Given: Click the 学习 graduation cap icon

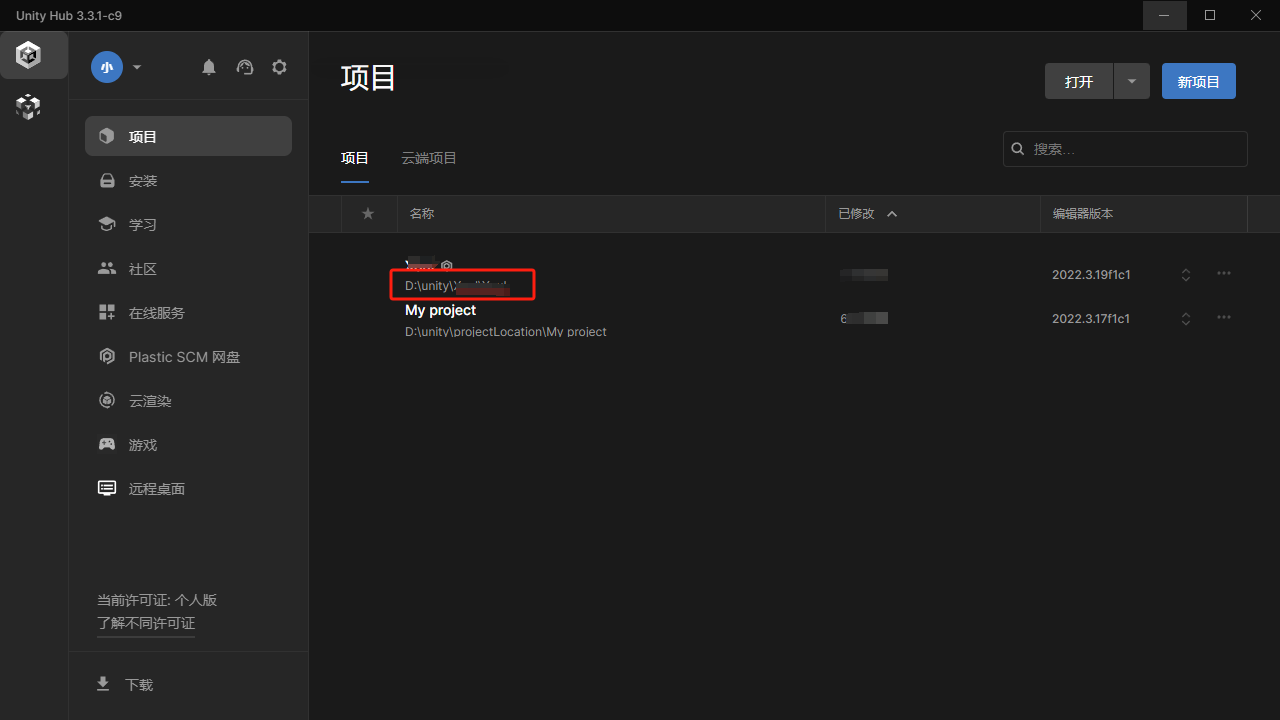Looking at the screenshot, I should click(x=107, y=224).
